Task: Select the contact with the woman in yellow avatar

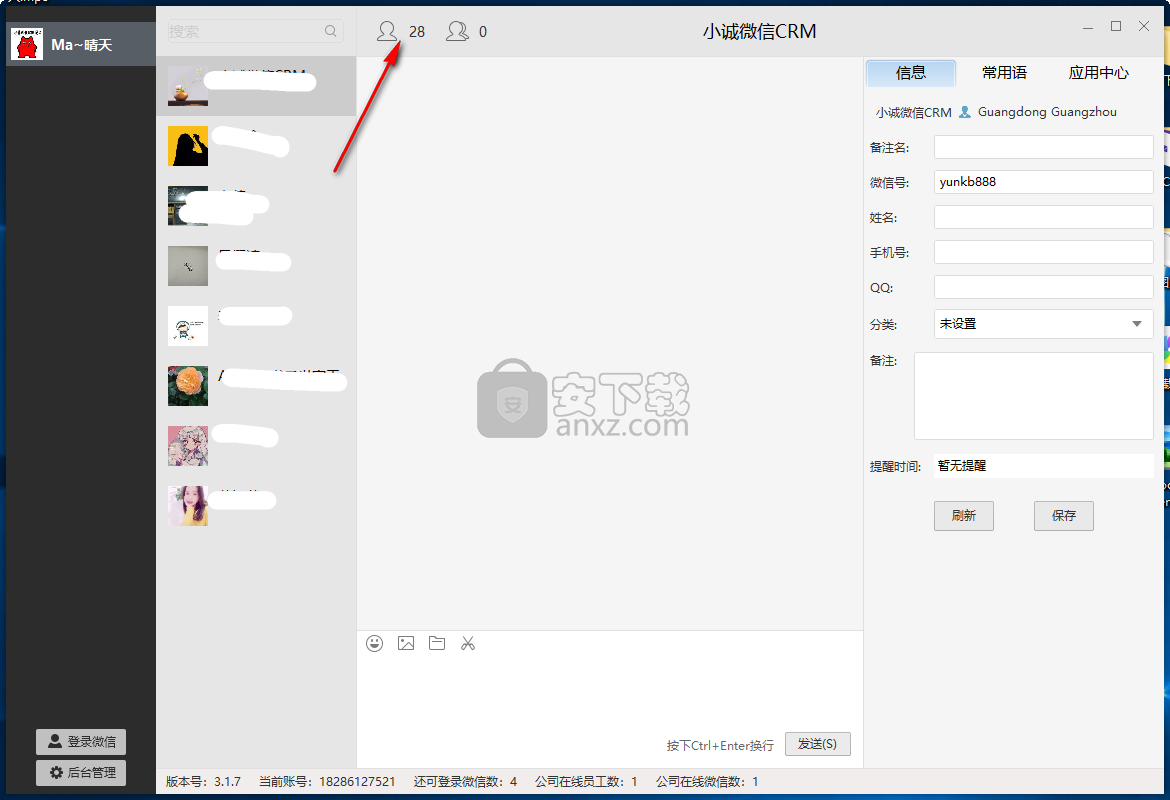Action: [256, 505]
